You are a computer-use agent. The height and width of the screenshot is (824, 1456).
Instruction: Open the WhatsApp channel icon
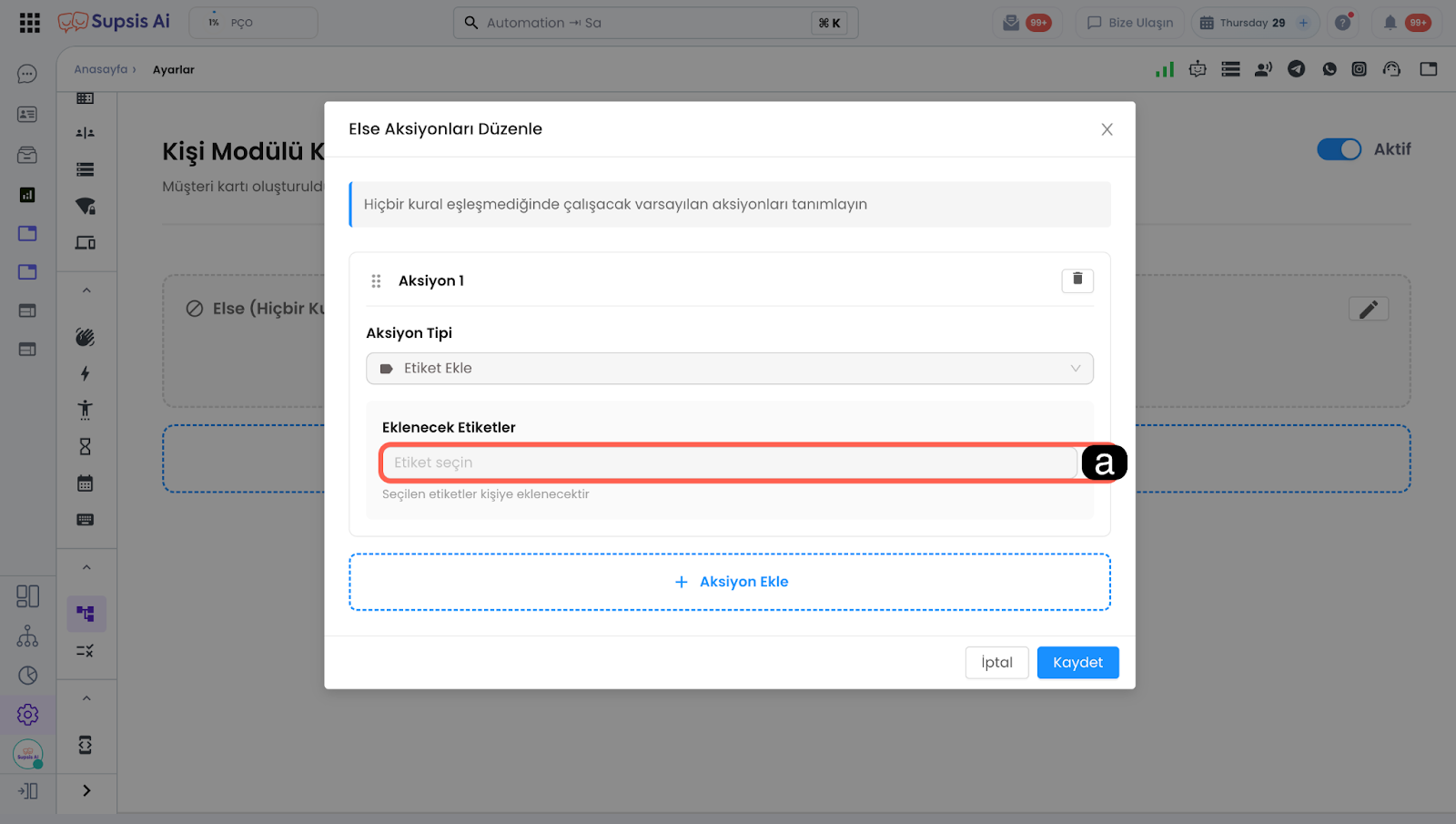[x=1330, y=69]
